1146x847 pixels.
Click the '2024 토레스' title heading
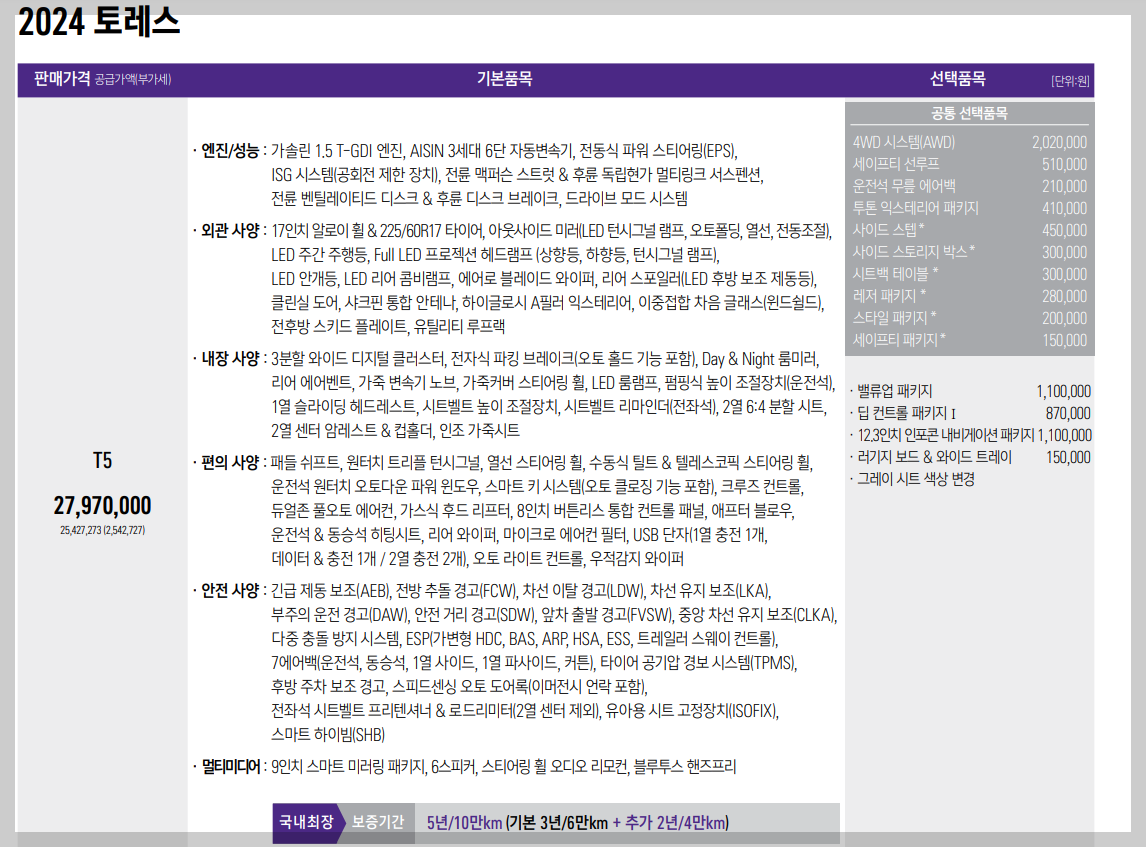(99, 20)
